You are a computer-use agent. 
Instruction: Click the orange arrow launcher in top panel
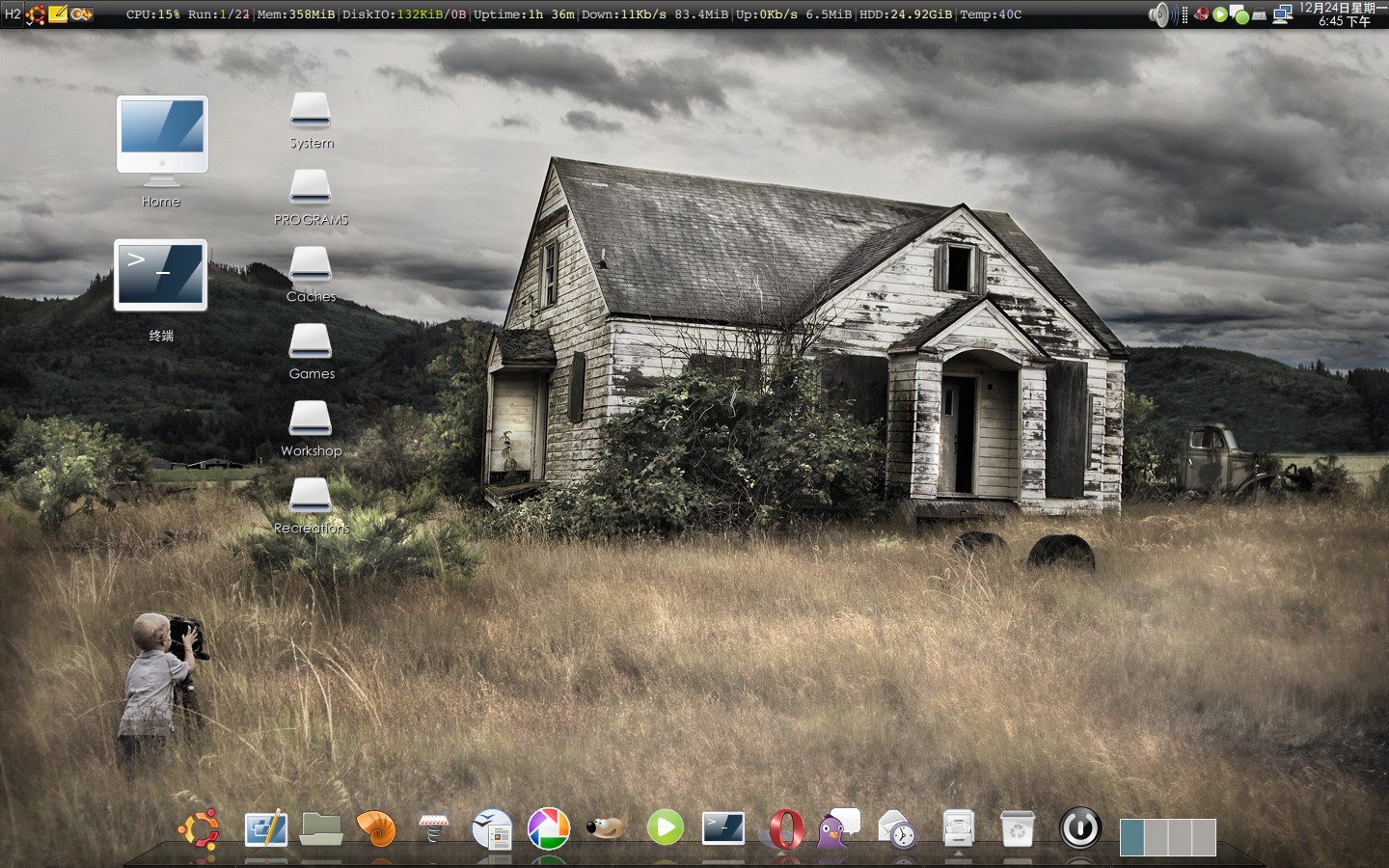coord(81,14)
